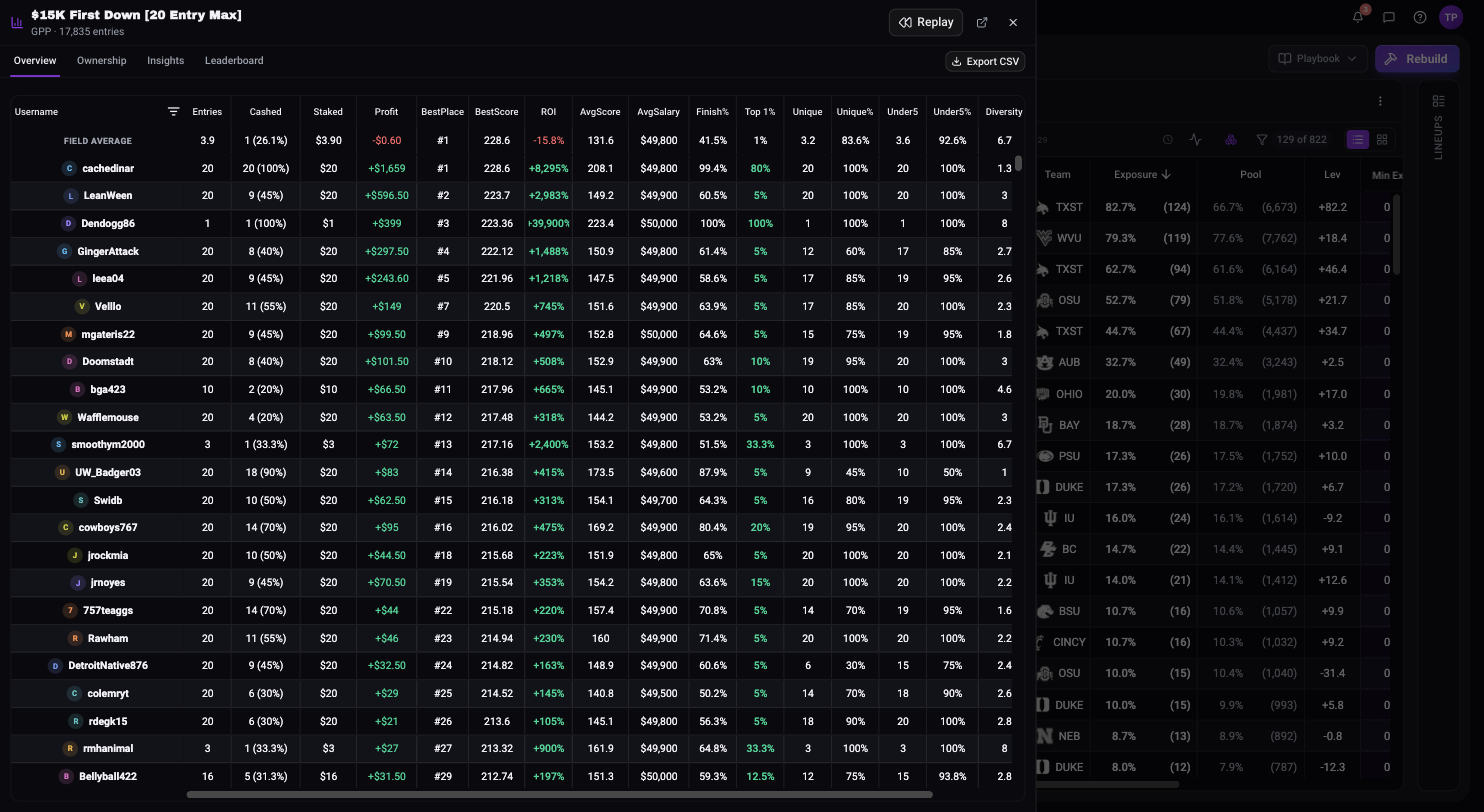Open the Leaderboard tab

pos(234,61)
